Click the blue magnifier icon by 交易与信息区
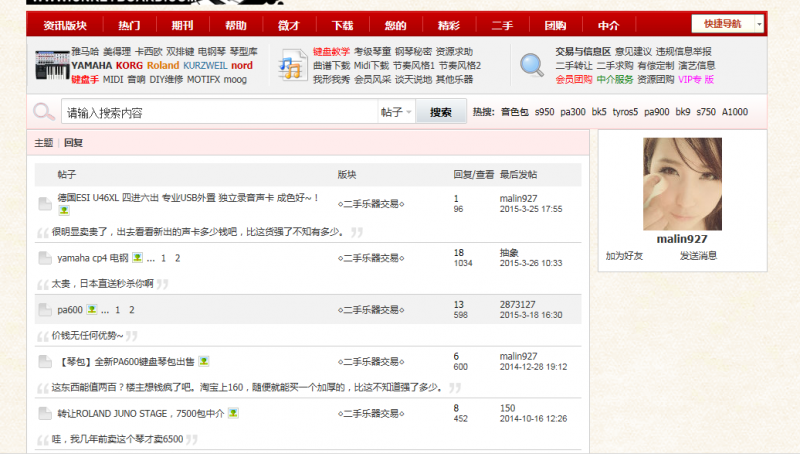Image resolution: width=800 pixels, height=454 pixels. (x=532, y=65)
